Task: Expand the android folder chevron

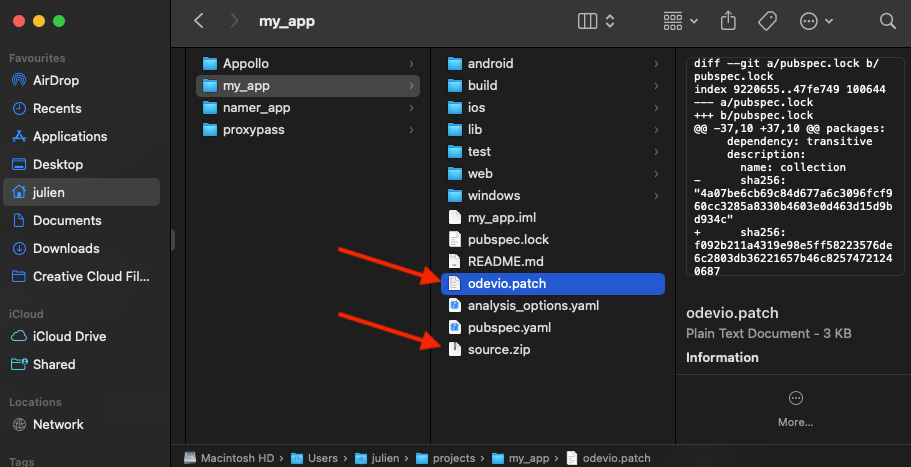Action: (656, 64)
